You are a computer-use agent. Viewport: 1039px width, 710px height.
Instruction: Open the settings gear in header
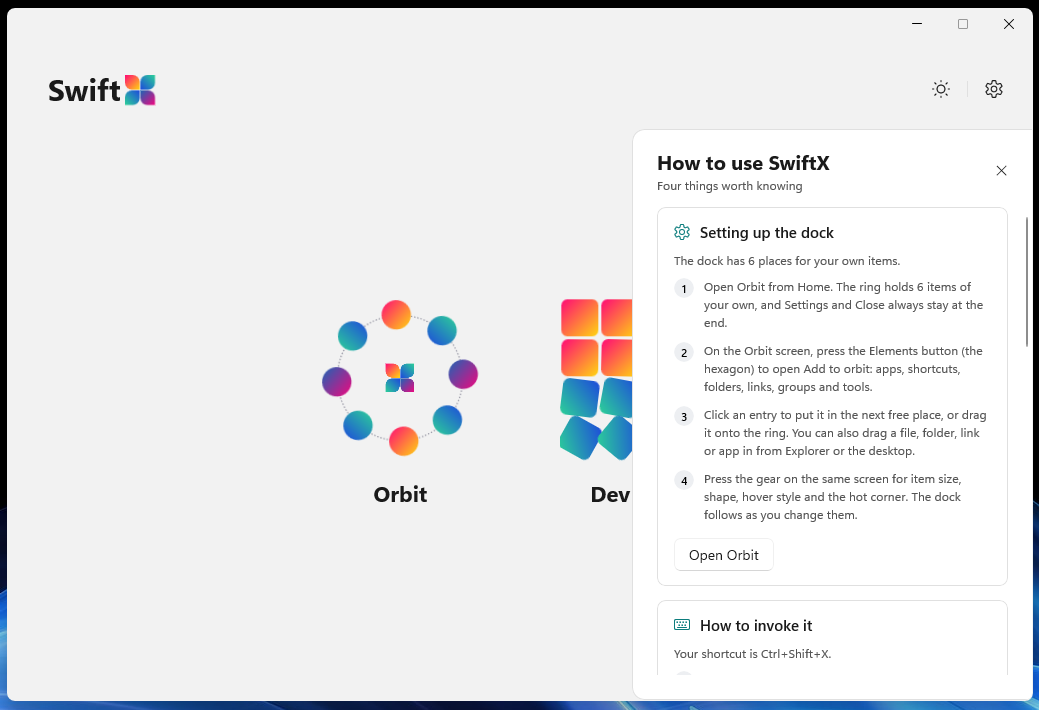pyautogui.click(x=993, y=89)
